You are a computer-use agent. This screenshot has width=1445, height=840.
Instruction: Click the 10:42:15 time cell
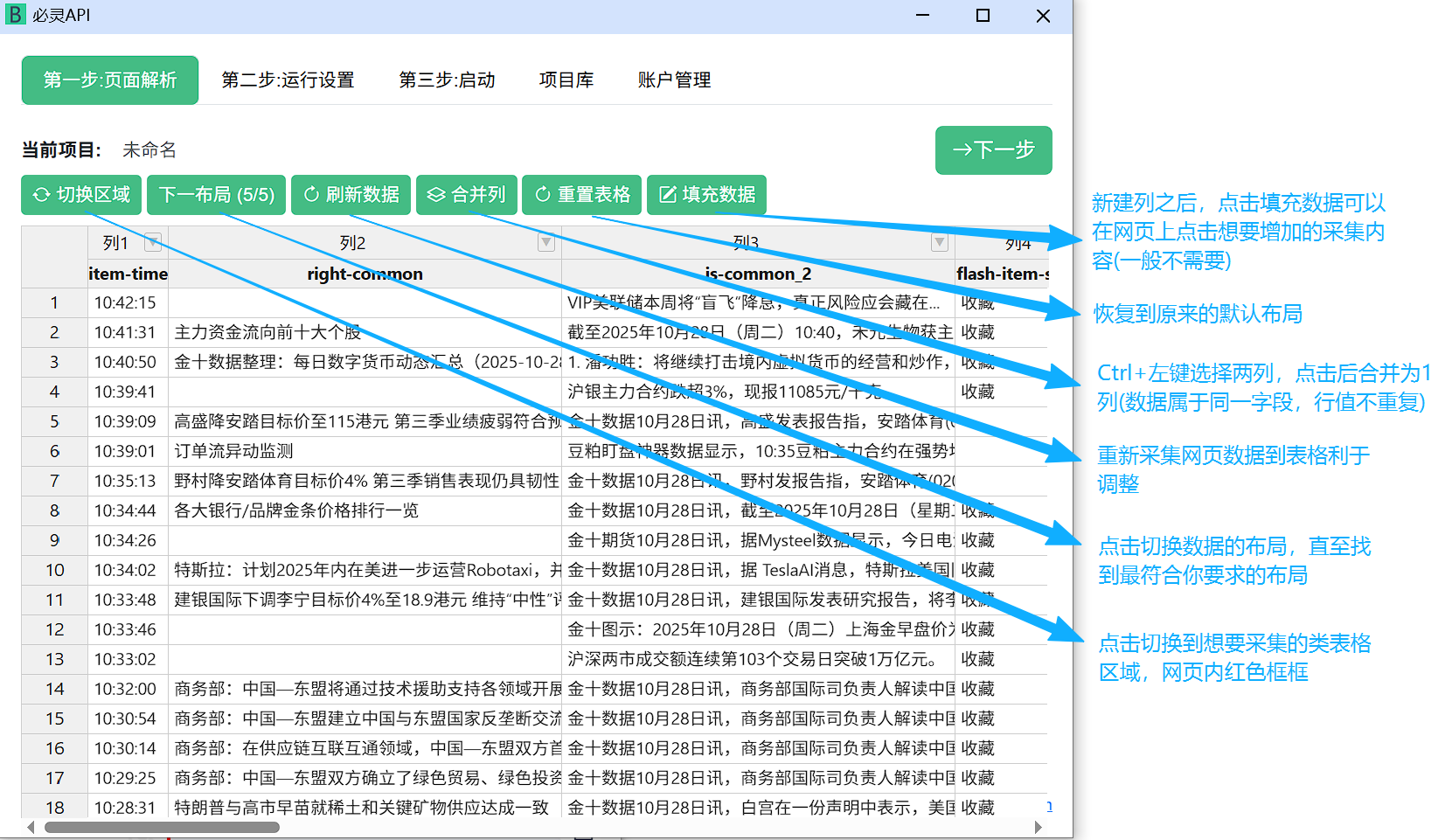tap(126, 302)
